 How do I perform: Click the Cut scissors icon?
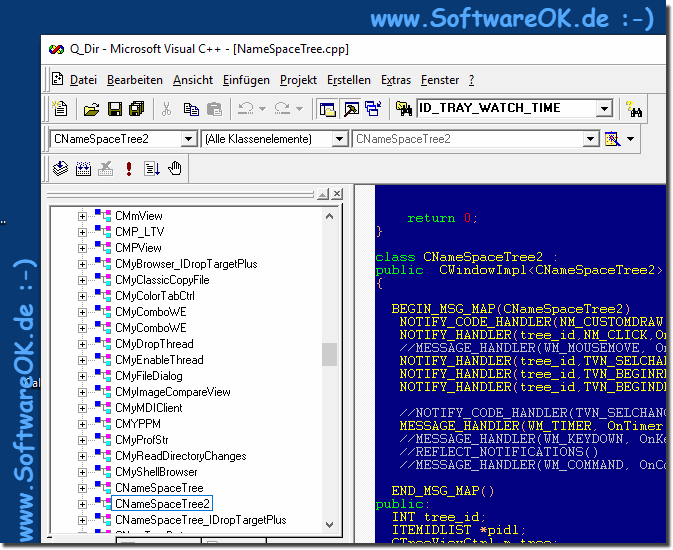[167, 109]
